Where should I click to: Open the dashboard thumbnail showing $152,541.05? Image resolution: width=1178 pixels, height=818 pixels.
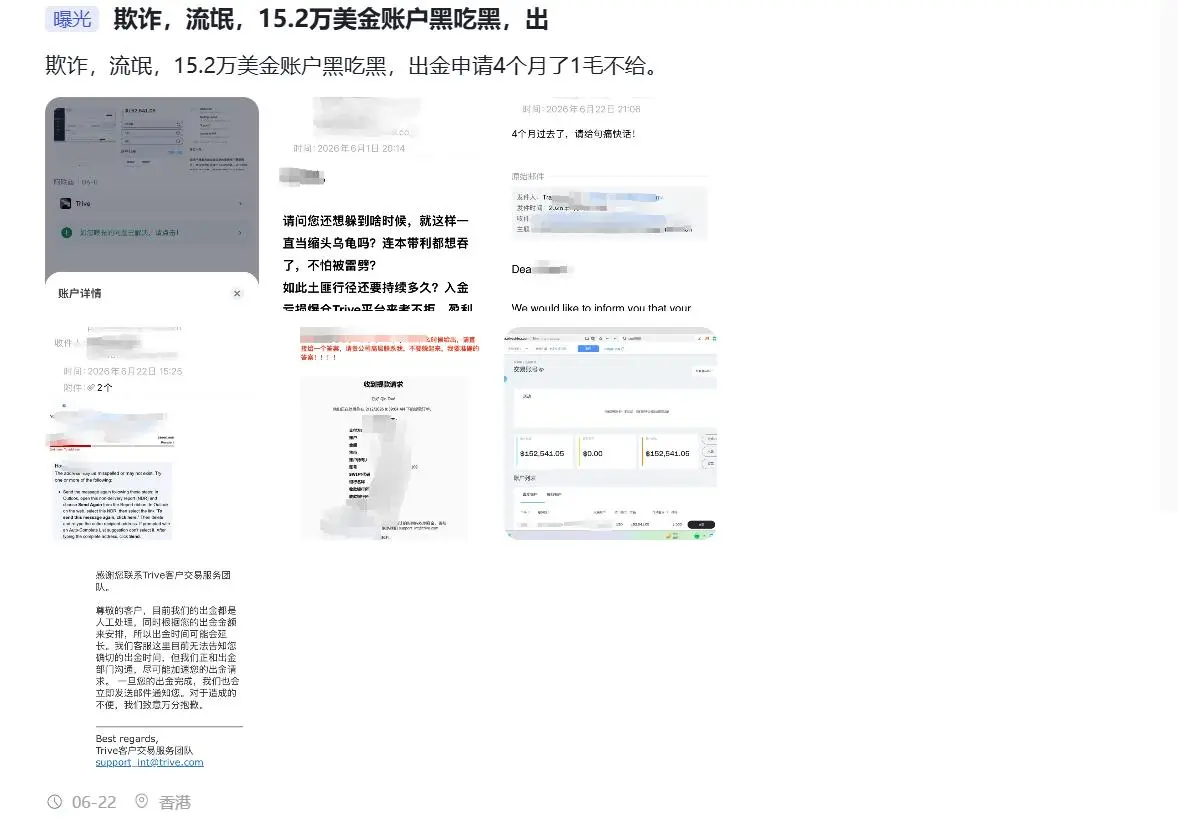(612, 433)
